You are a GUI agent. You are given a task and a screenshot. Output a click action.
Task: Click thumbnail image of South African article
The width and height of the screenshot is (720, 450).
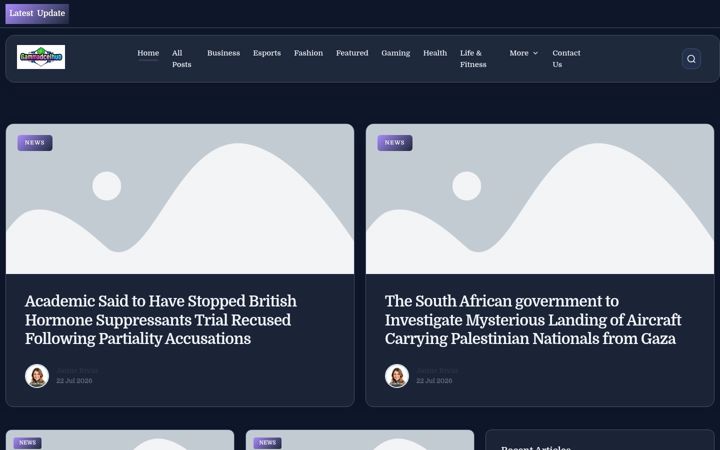[540, 199]
